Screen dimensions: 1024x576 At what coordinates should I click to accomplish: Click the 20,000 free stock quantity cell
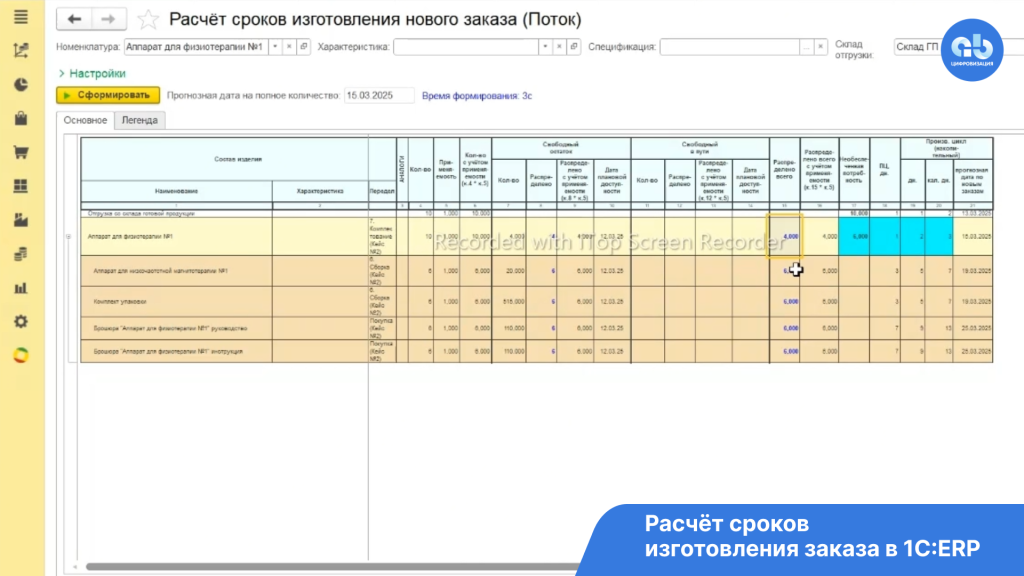[509, 271]
